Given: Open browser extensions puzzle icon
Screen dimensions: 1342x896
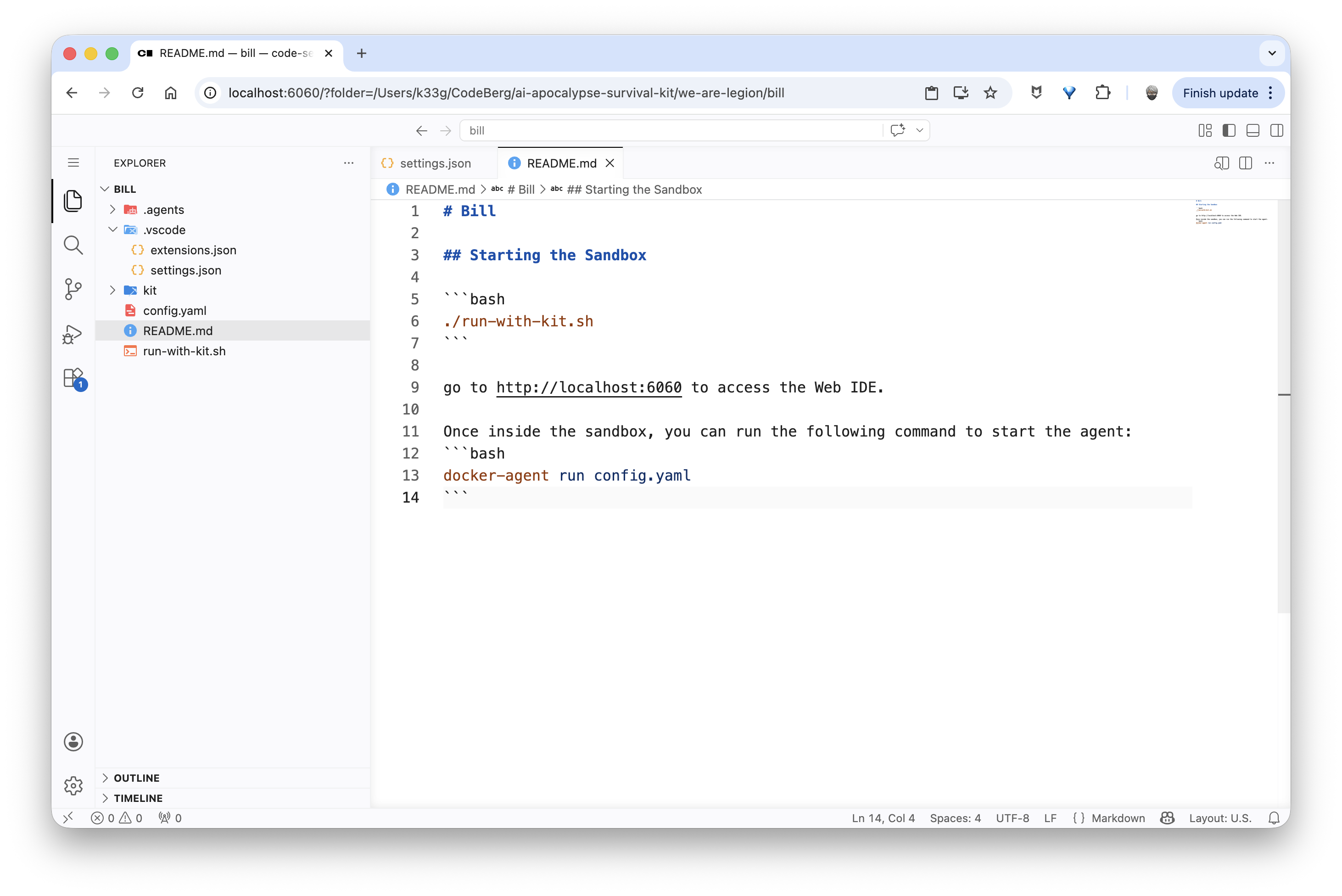Looking at the screenshot, I should pos(1102,93).
